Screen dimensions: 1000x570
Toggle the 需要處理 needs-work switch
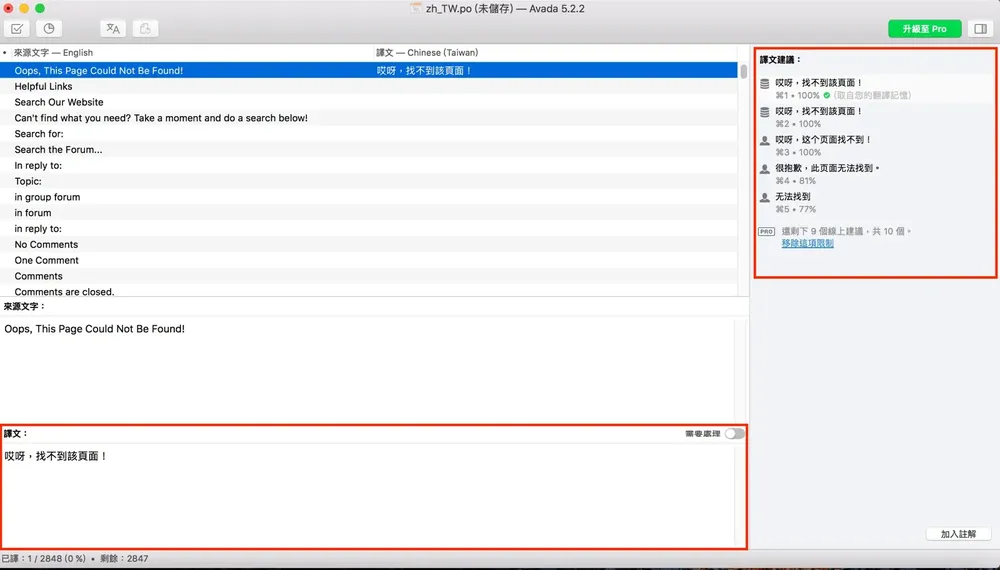(735, 434)
